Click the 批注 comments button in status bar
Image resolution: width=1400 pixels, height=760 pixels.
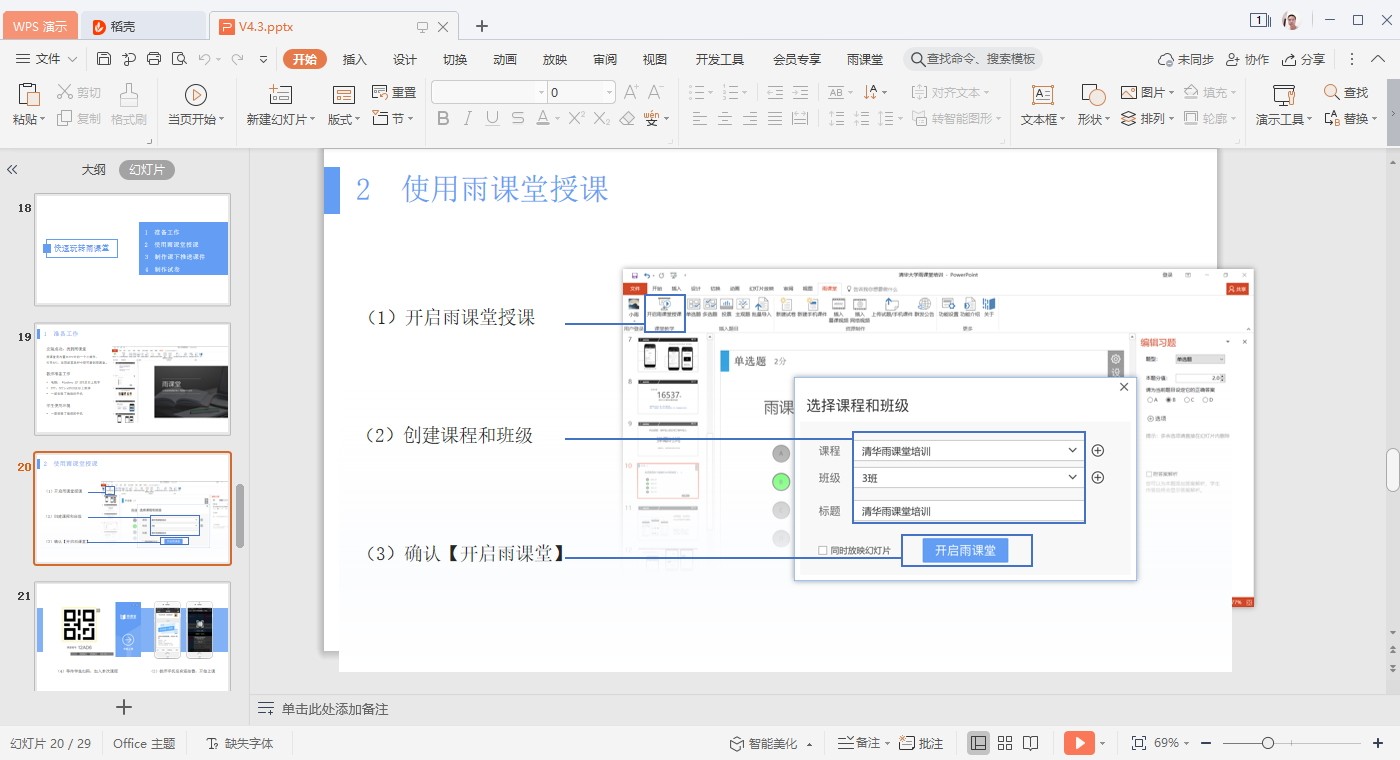tap(921, 743)
